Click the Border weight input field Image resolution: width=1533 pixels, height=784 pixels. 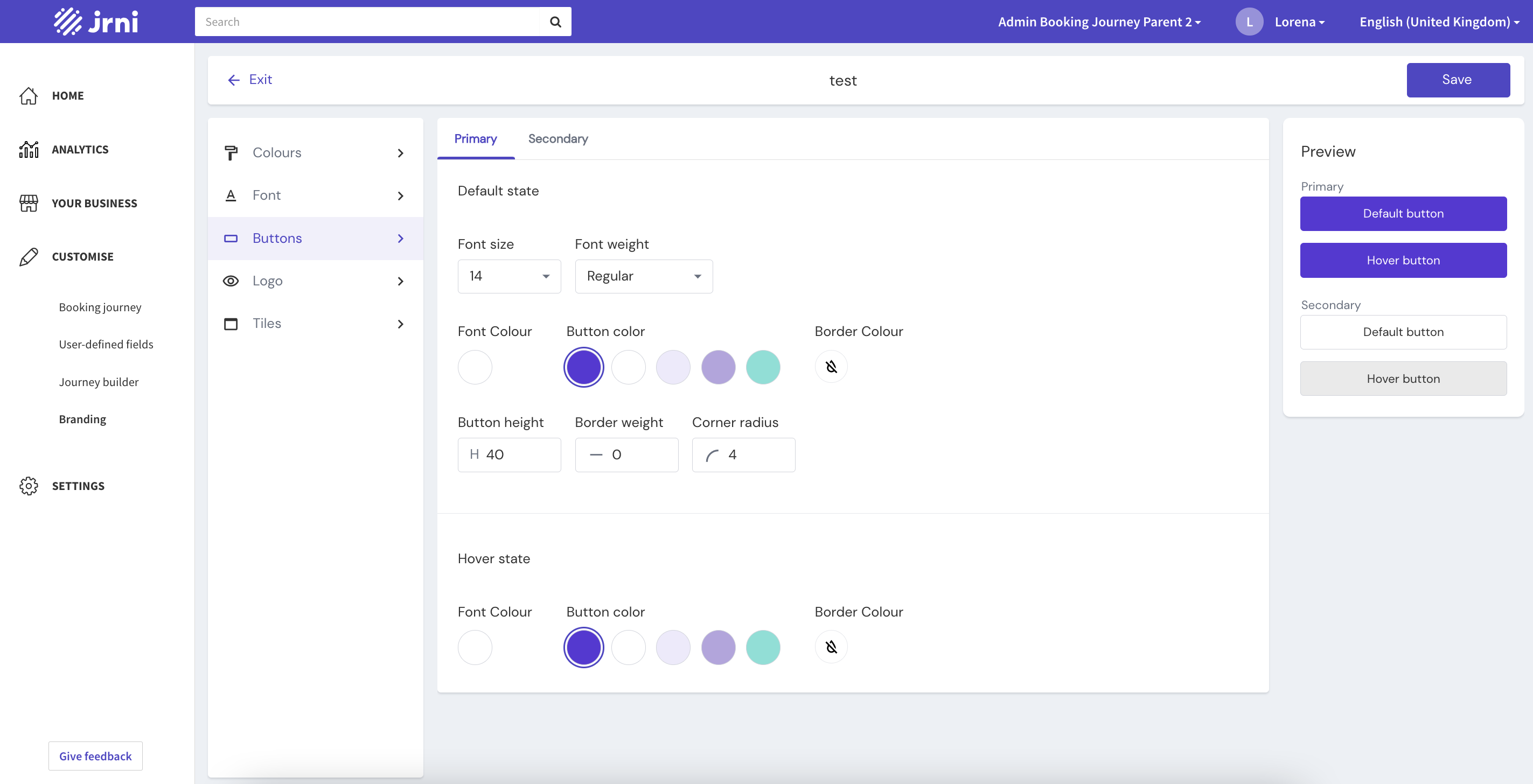pyautogui.click(x=626, y=455)
